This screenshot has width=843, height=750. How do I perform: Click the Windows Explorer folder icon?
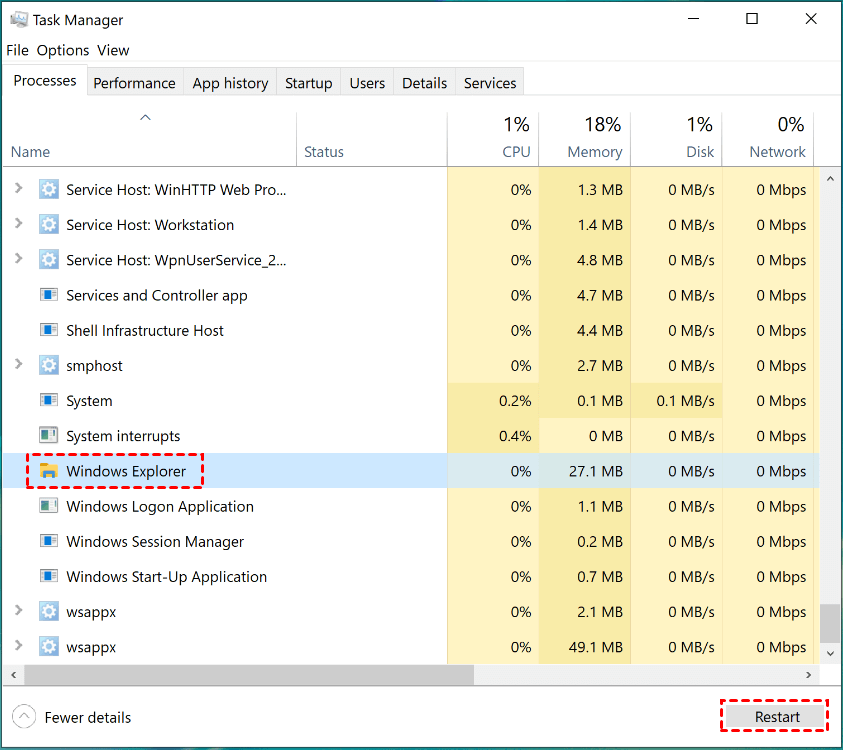(x=49, y=471)
